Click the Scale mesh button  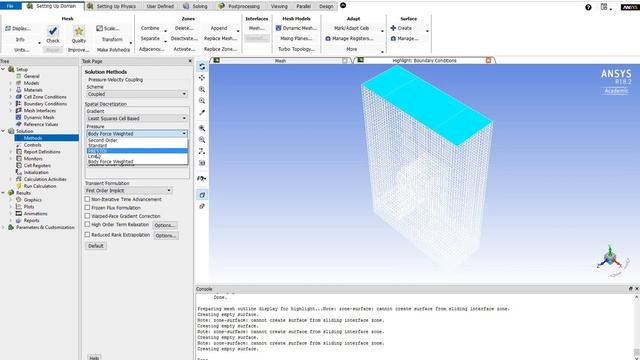[108, 28]
